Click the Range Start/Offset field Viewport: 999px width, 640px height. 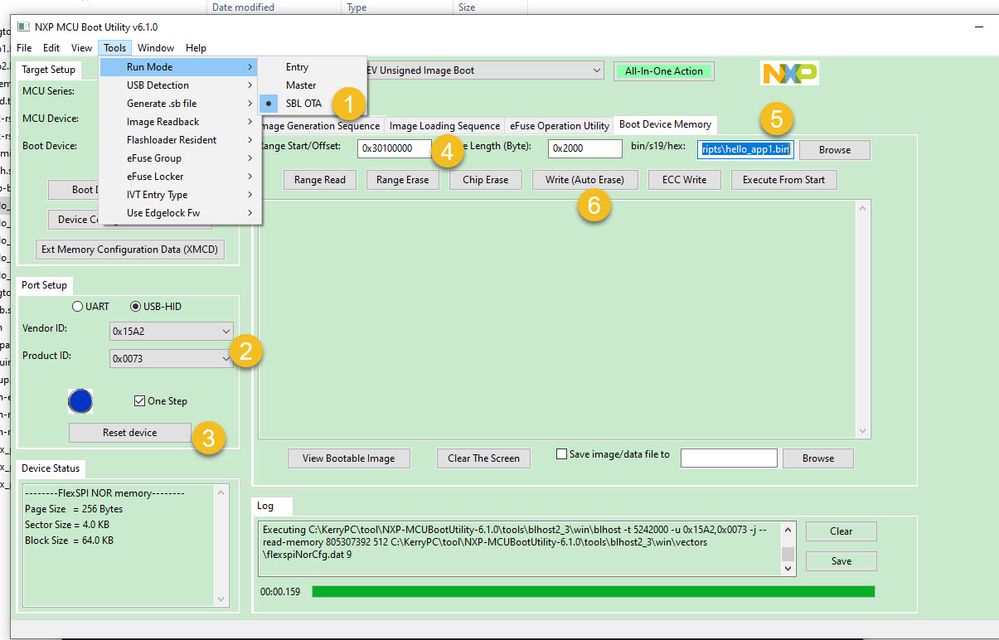(394, 148)
